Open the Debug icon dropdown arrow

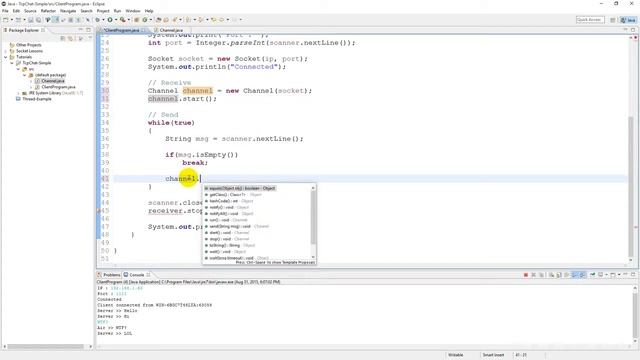pyautogui.click(x=103, y=20)
